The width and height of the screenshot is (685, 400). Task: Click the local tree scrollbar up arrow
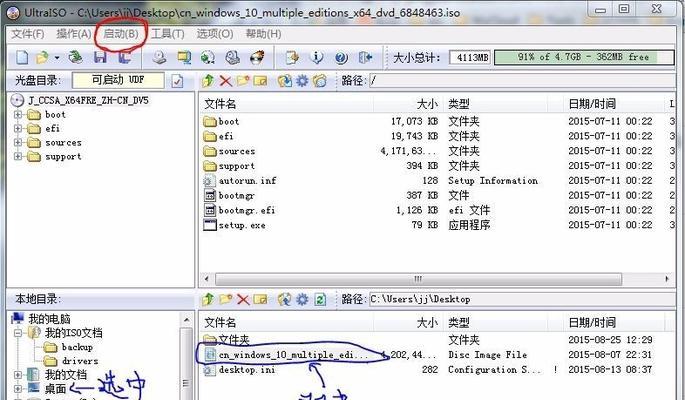tap(187, 320)
